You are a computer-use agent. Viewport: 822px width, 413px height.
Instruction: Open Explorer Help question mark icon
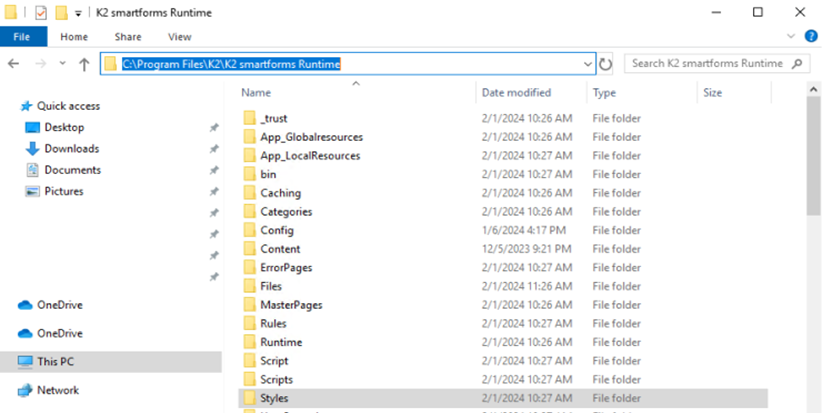coord(811,36)
